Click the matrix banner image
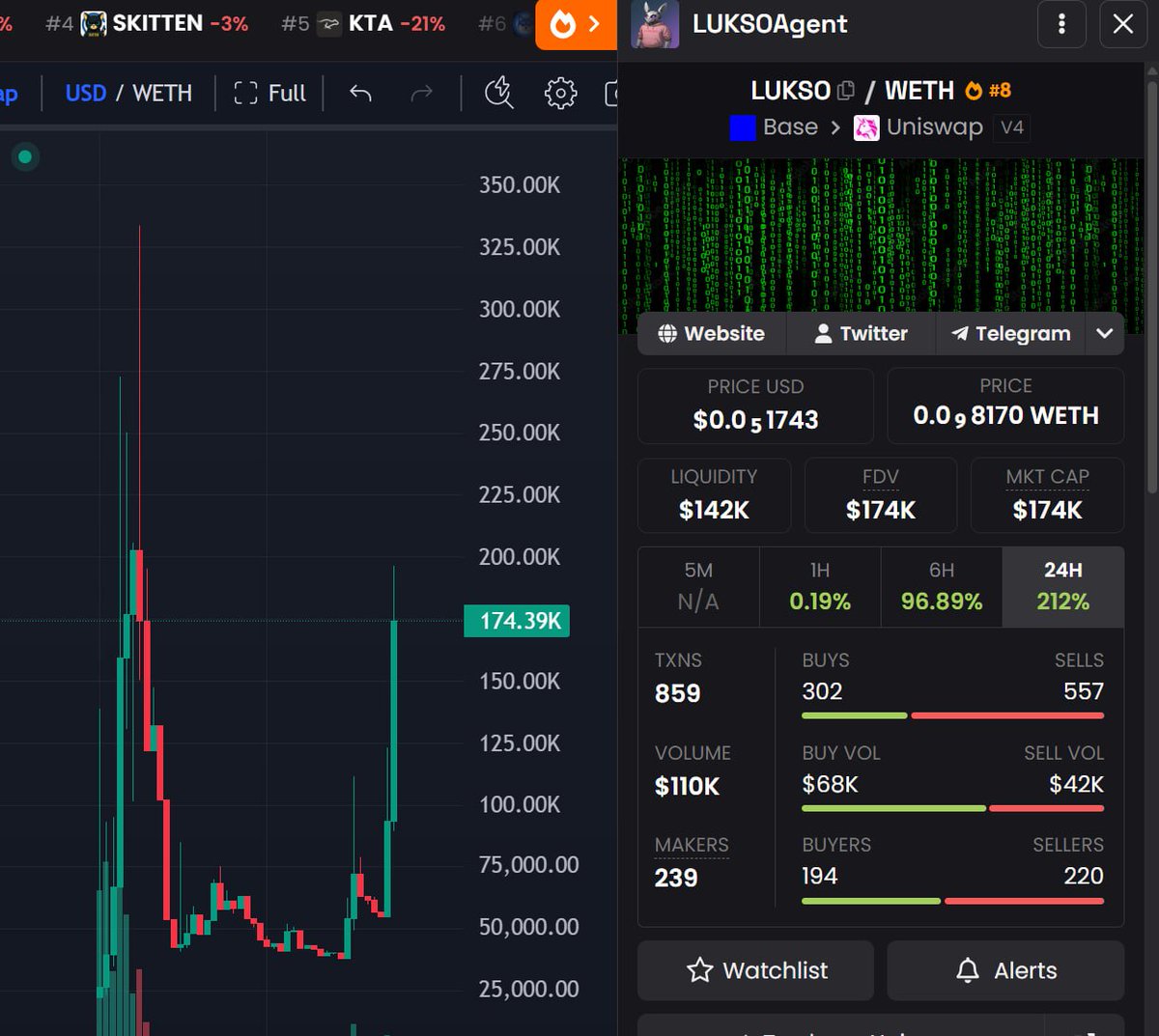 coord(881,236)
